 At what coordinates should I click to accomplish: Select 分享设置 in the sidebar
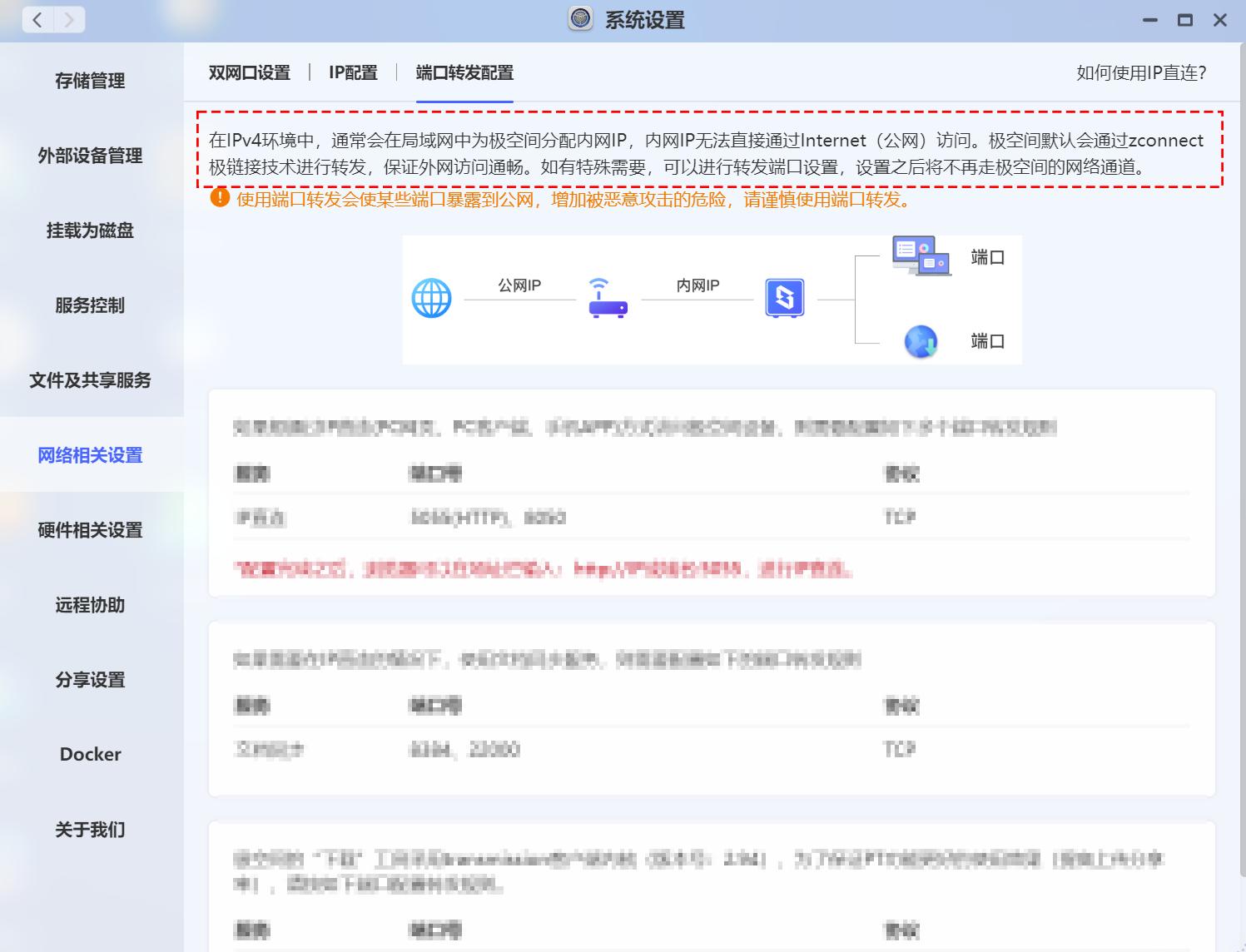tap(89, 680)
